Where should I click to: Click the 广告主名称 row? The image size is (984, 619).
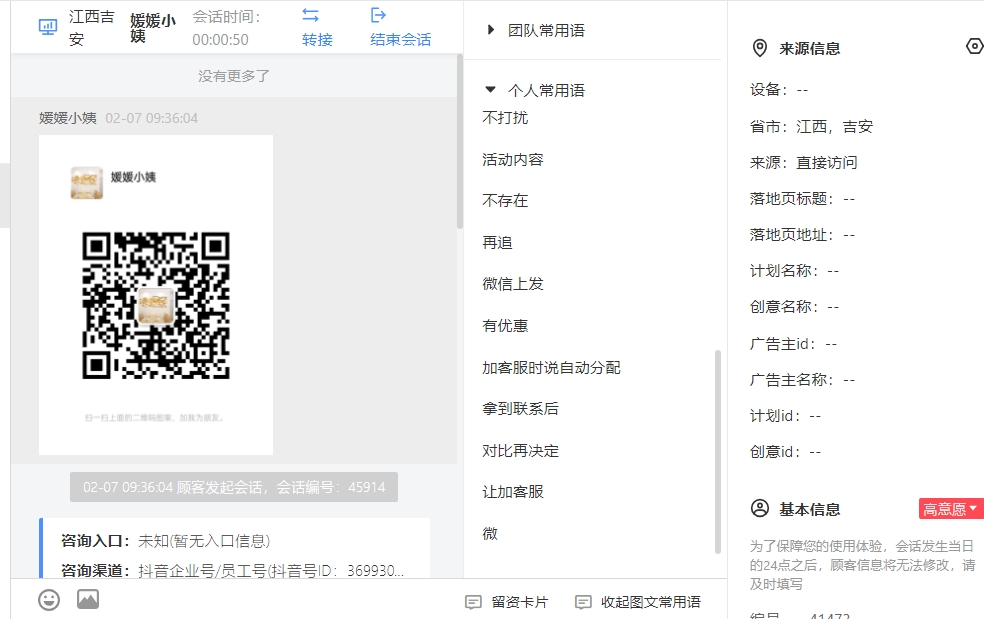[x=802, y=380]
